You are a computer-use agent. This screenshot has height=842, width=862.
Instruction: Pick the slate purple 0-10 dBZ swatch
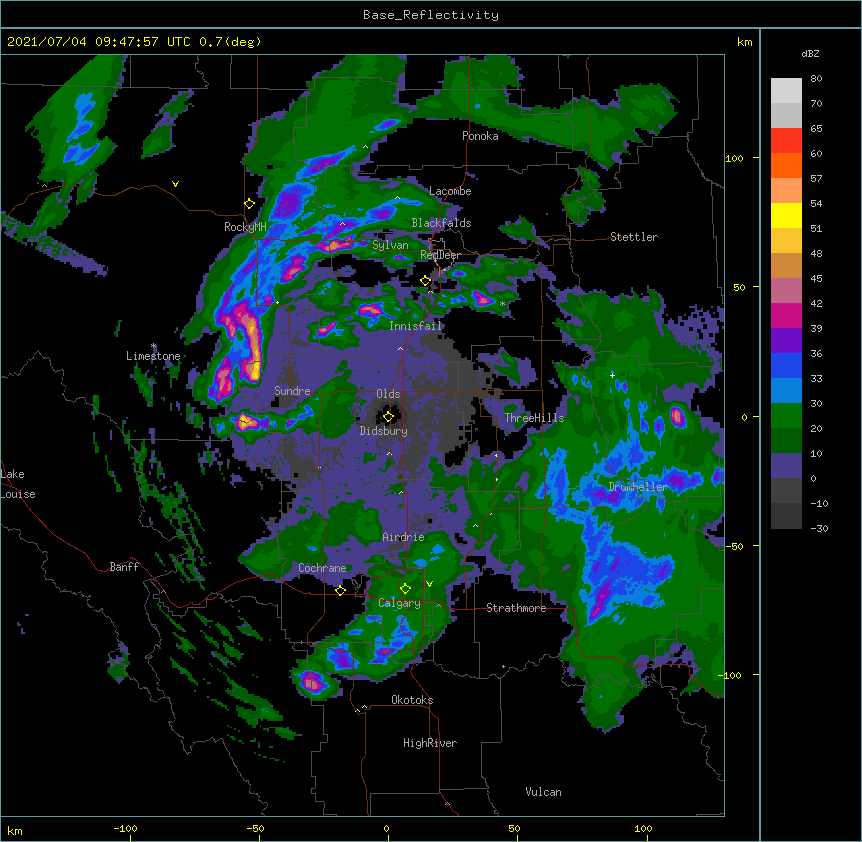(786, 466)
